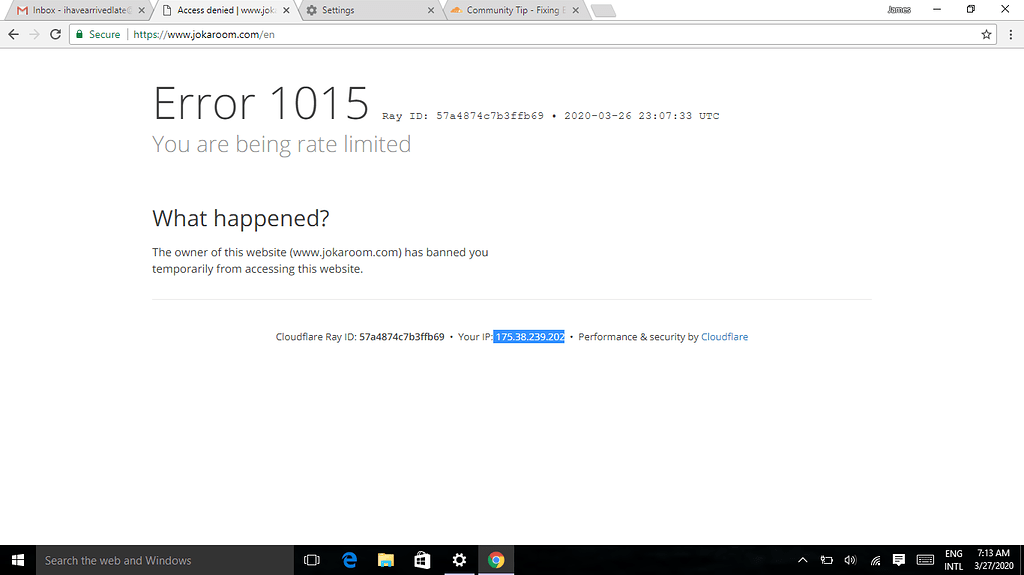The height and width of the screenshot is (575, 1024).
Task: Open the Chrome three-dot menu
Action: pos(1011,35)
